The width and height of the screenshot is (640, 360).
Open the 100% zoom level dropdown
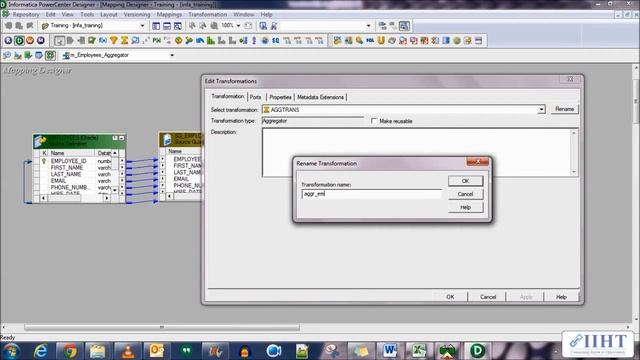coord(238,26)
